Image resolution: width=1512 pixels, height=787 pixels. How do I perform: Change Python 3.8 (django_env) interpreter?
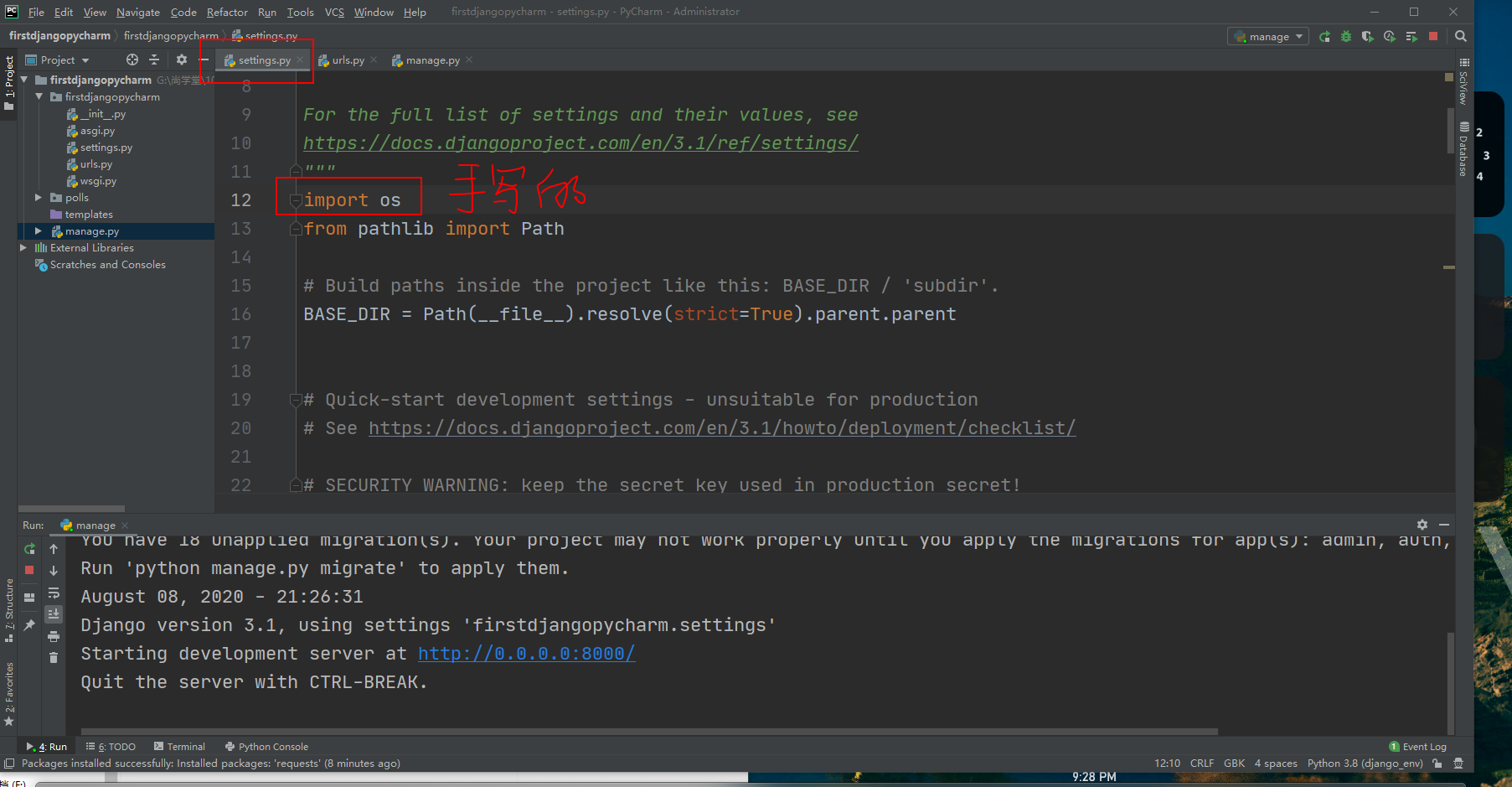(1365, 764)
